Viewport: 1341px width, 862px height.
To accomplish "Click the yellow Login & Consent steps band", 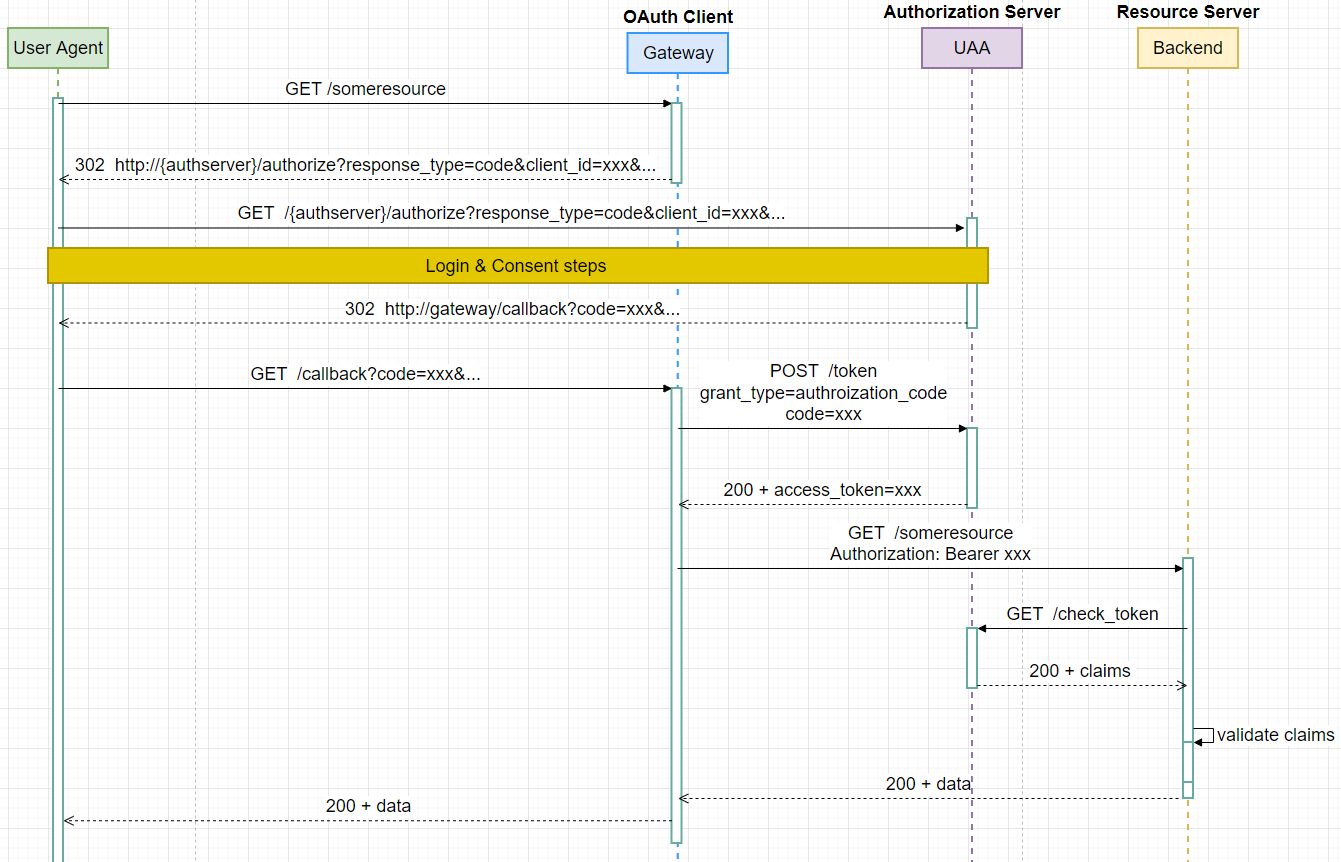I will point(517,265).
